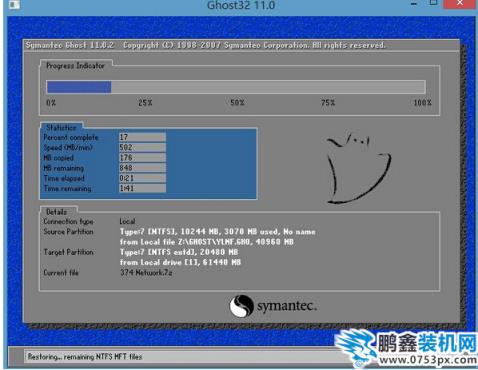Click the Percent complete value field

pos(142,137)
